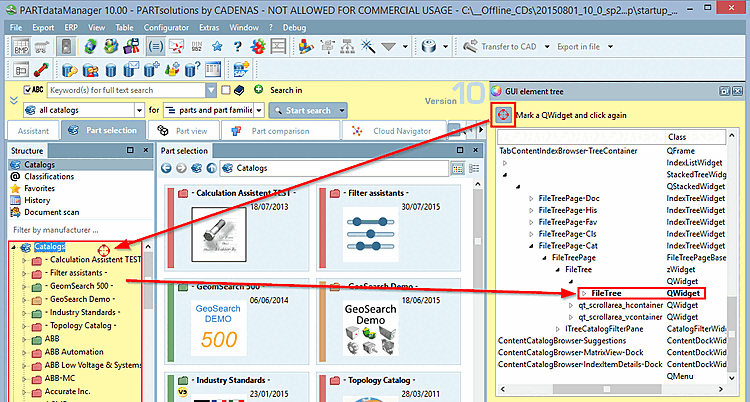The image size is (750, 402).
Task: Click the BMP table preview toolbar icon
Action: pyautogui.click(x=21, y=46)
